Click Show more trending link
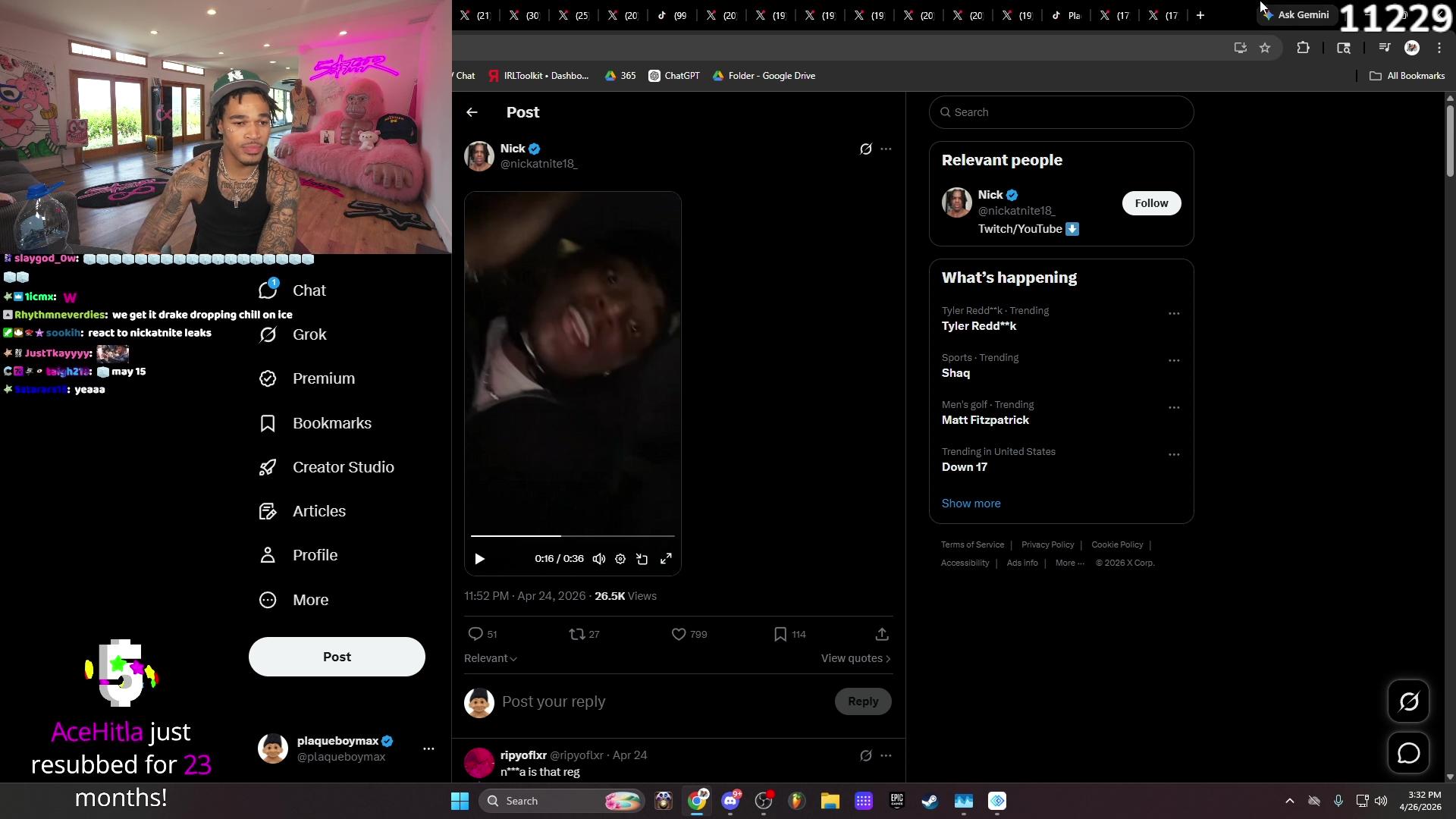The width and height of the screenshot is (1456, 819). [x=971, y=504]
